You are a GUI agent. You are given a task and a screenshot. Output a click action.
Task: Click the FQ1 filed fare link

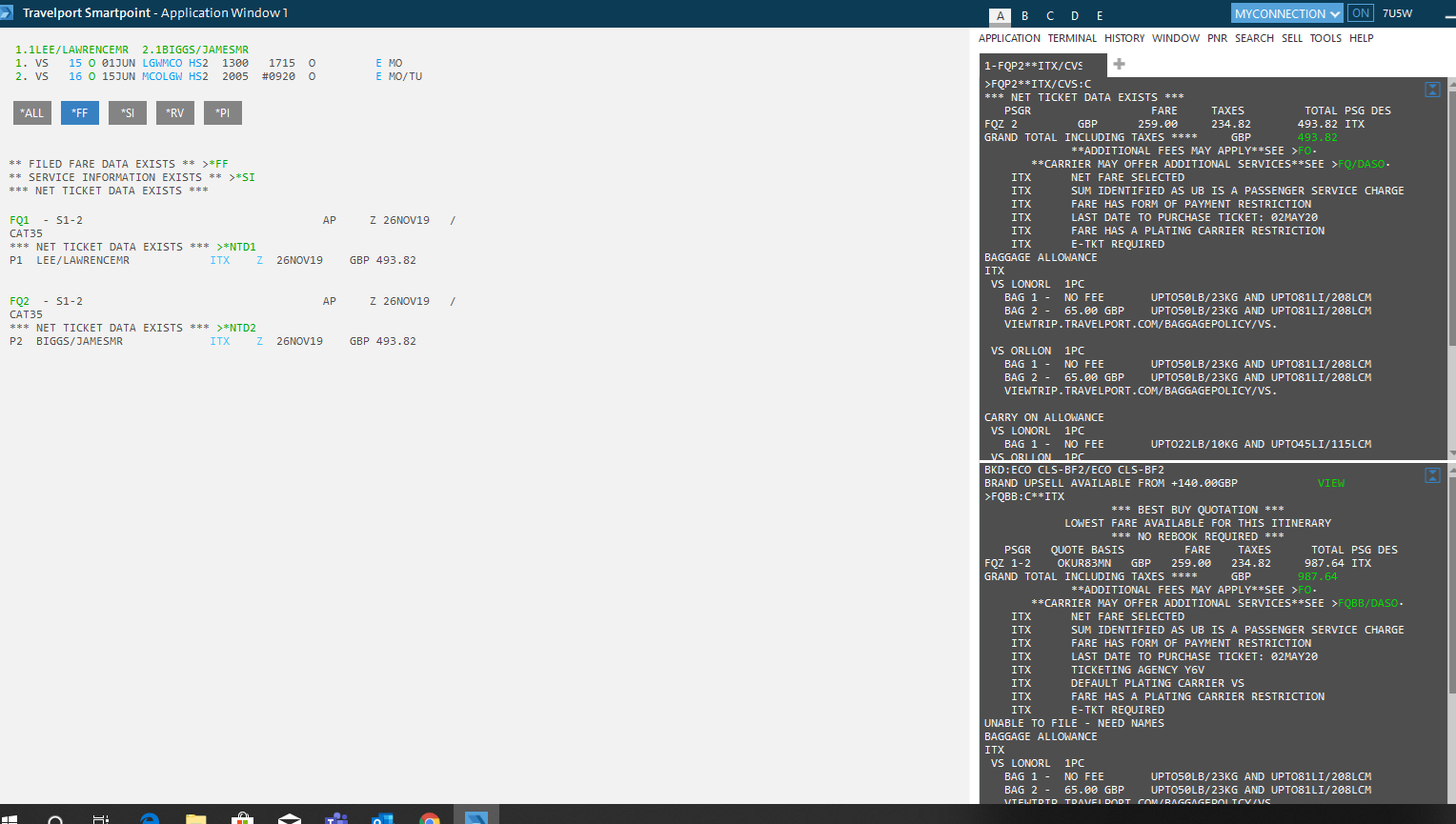pyautogui.click(x=19, y=220)
